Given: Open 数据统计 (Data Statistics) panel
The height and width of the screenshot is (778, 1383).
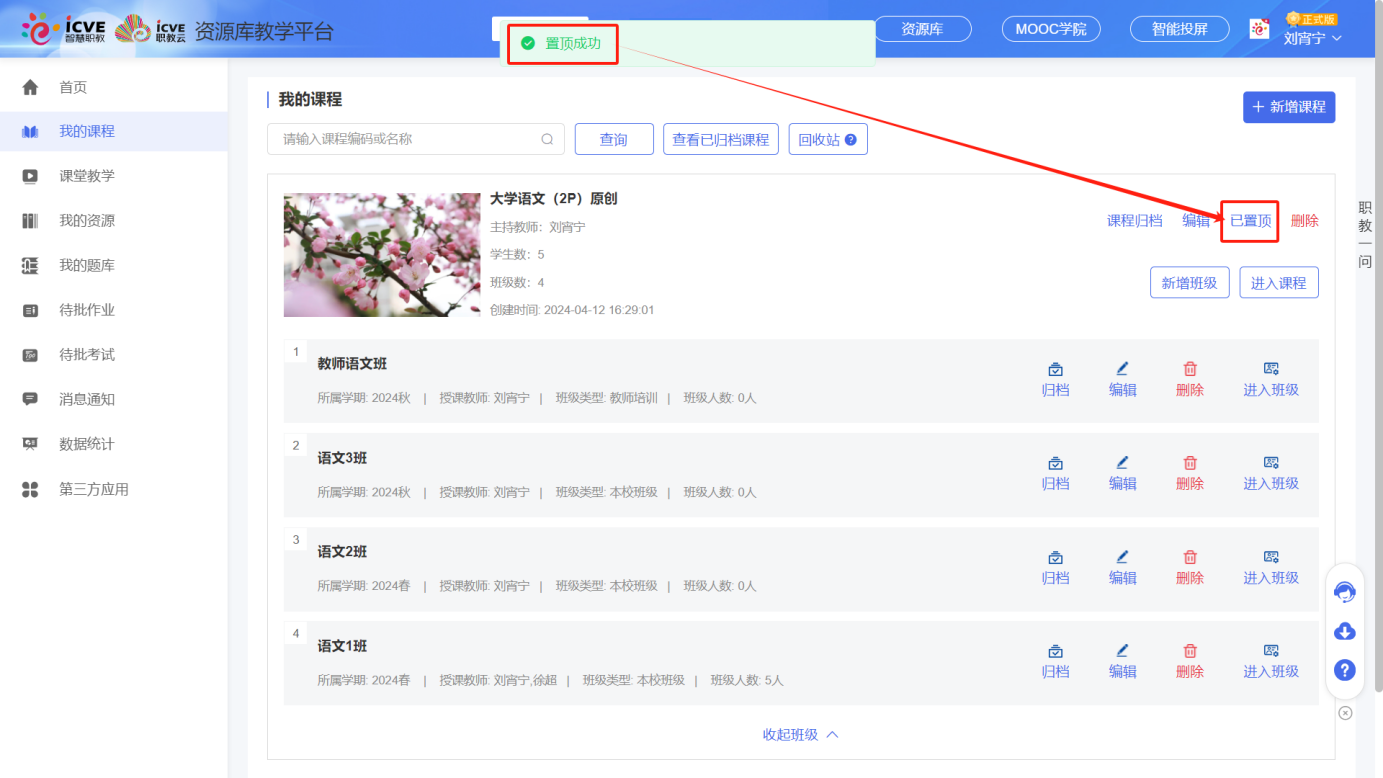Looking at the screenshot, I should coord(70,443).
